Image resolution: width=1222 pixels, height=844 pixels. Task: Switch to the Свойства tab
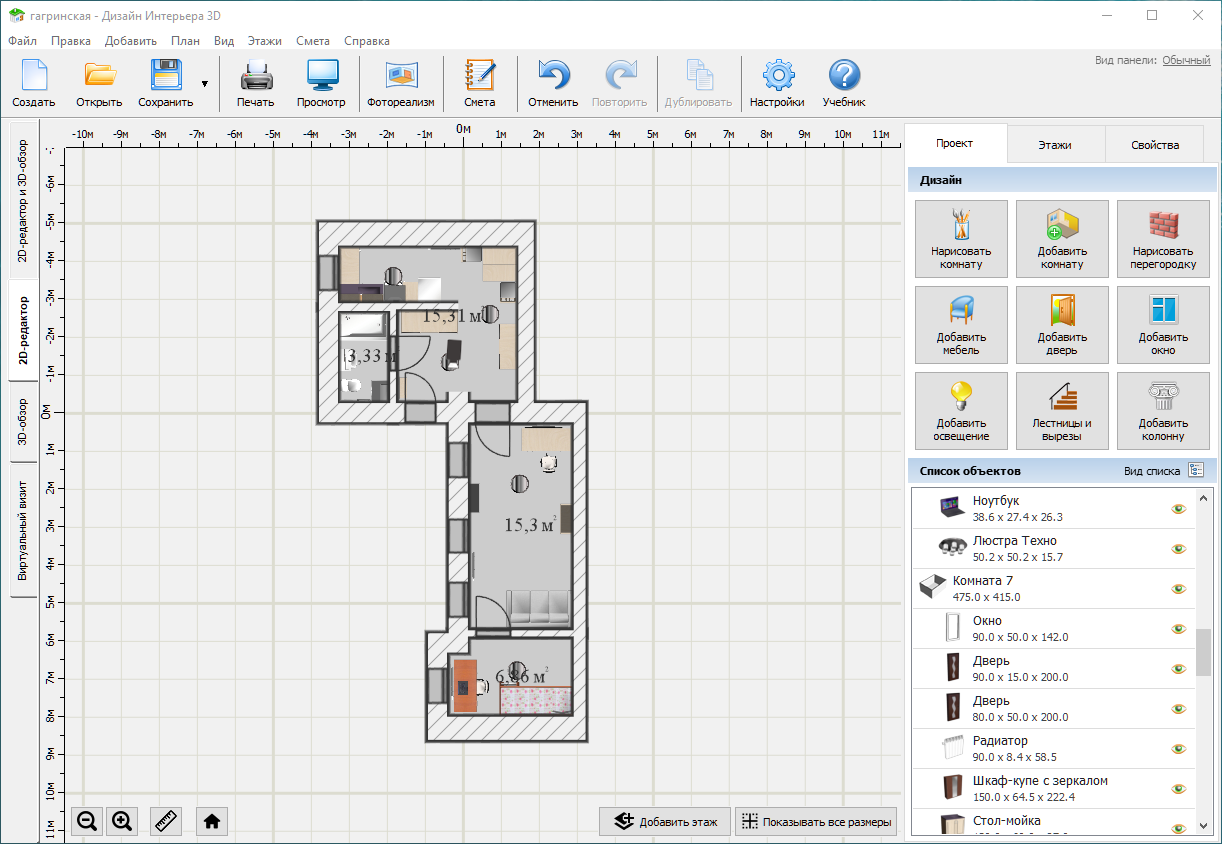tap(1154, 145)
